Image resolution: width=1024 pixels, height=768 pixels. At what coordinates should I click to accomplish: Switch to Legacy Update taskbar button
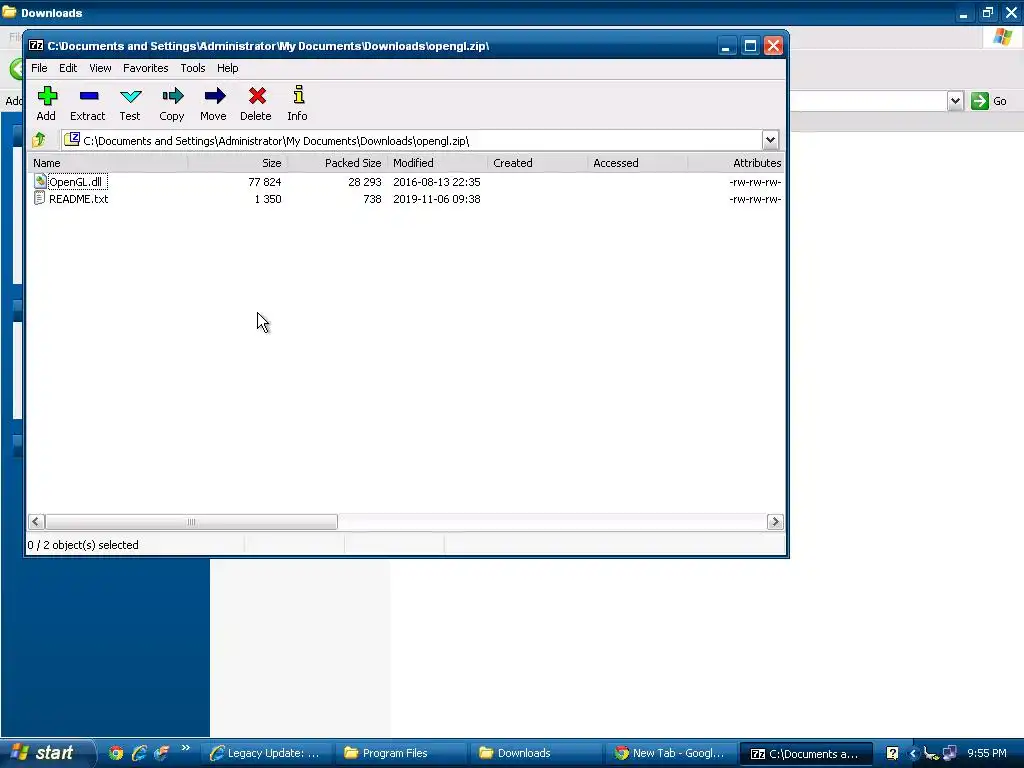pos(266,753)
